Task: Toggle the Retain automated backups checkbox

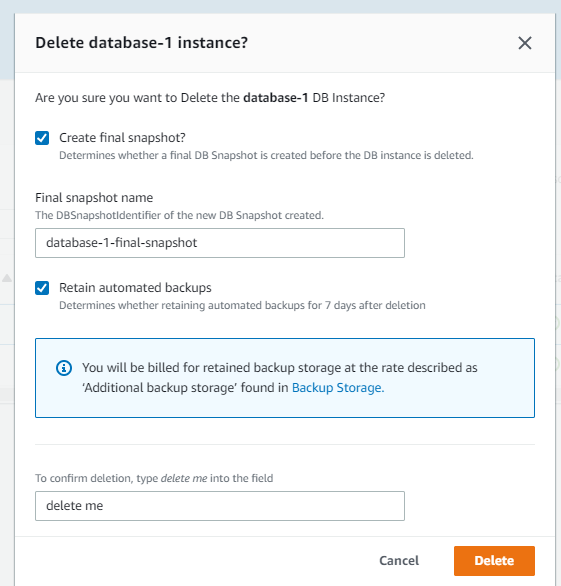Action: (x=42, y=288)
